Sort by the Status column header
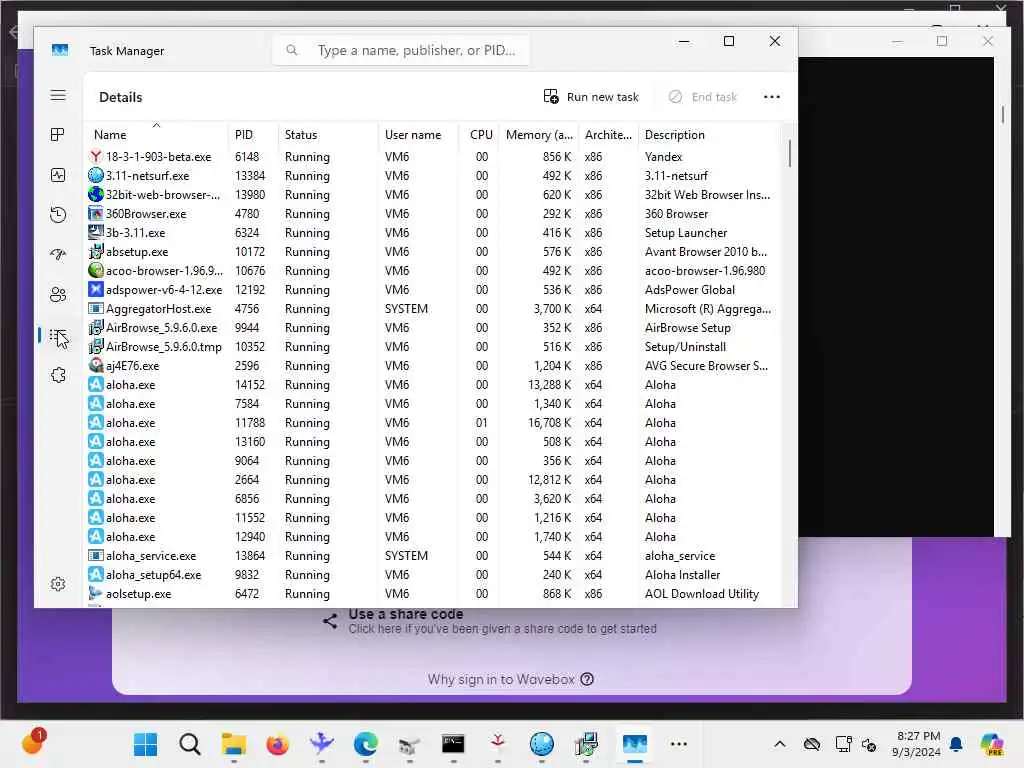This screenshot has width=1024, height=768. tap(328, 135)
